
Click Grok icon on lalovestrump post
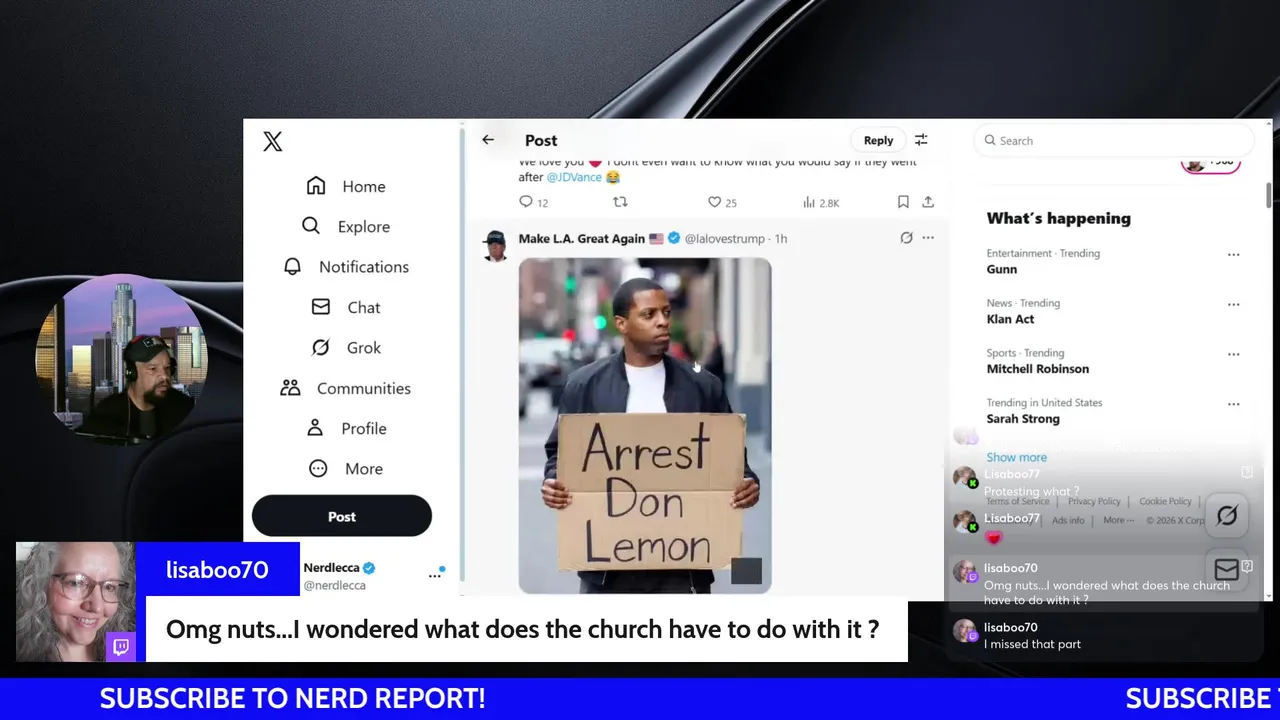tap(906, 238)
